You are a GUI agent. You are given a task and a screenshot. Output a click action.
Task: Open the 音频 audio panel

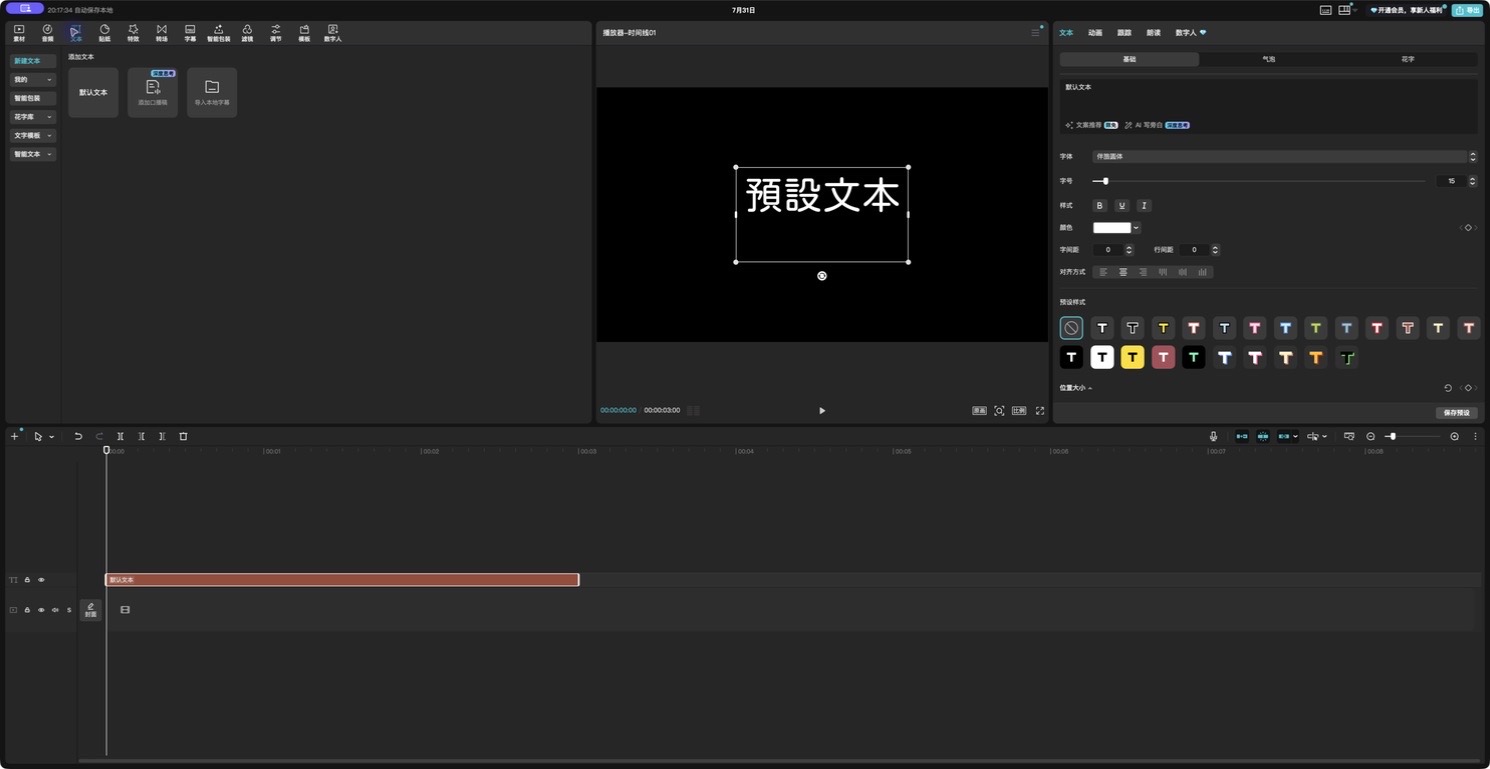(x=47, y=33)
